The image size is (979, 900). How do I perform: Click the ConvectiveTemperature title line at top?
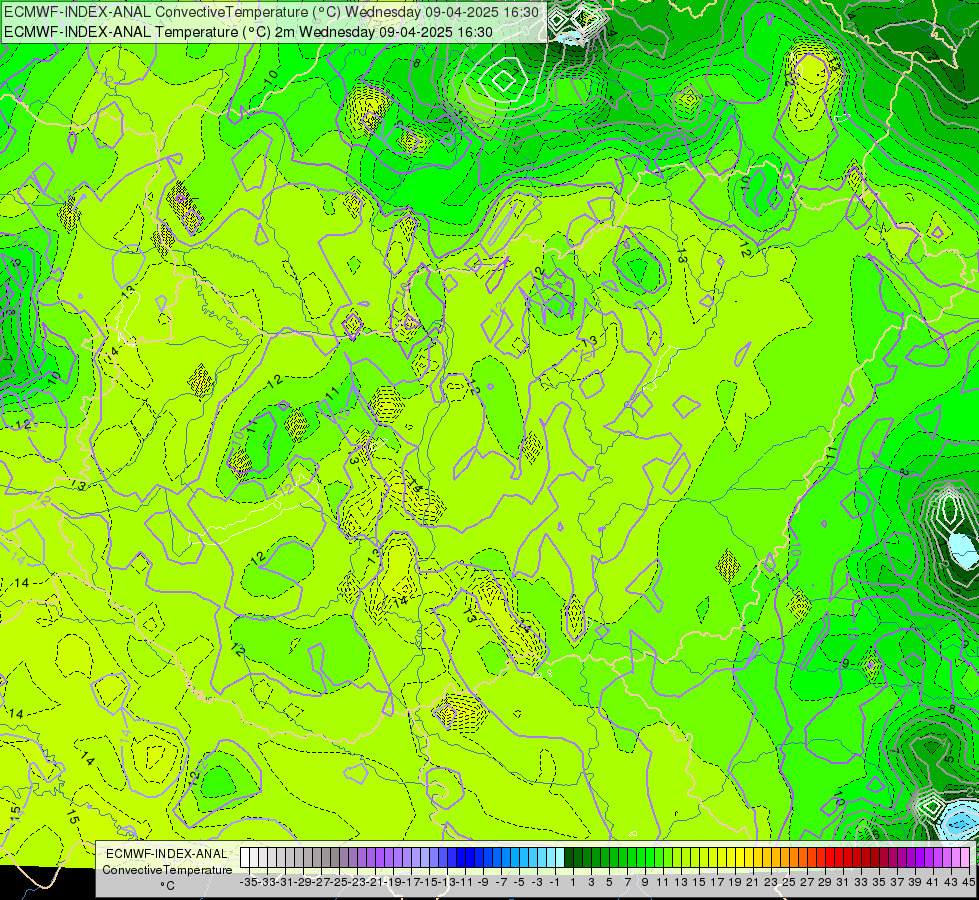[x=272, y=12]
